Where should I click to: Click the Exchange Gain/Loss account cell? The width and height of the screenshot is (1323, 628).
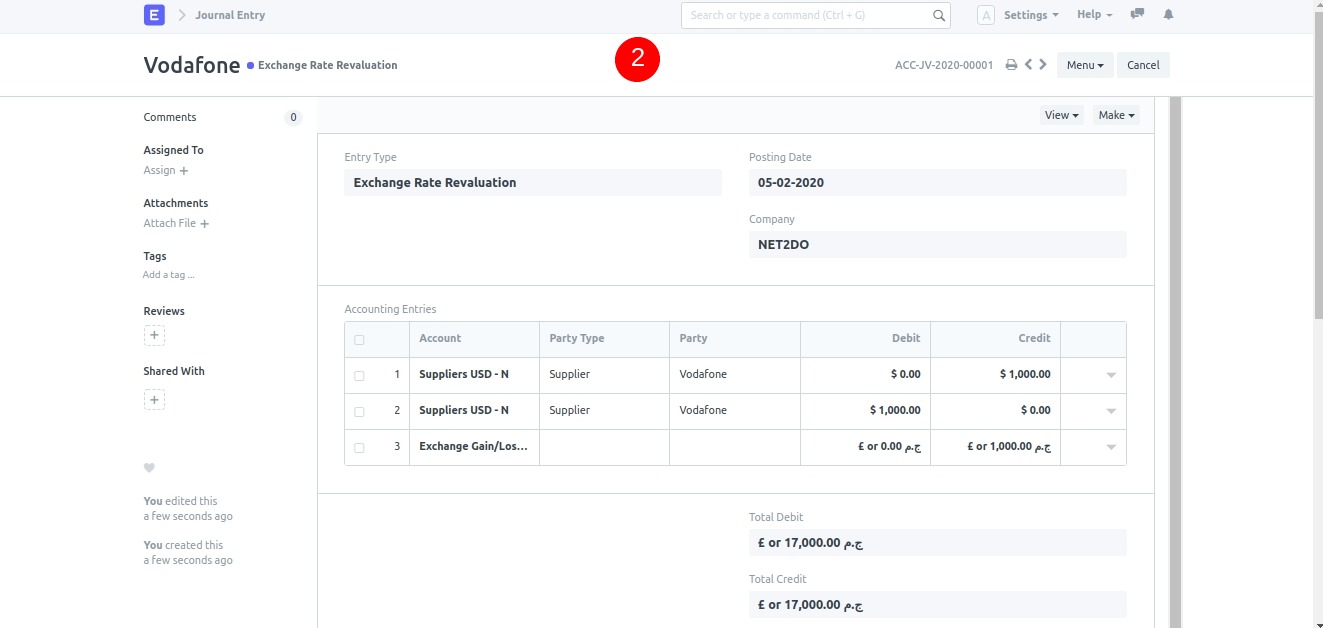[x=474, y=446]
